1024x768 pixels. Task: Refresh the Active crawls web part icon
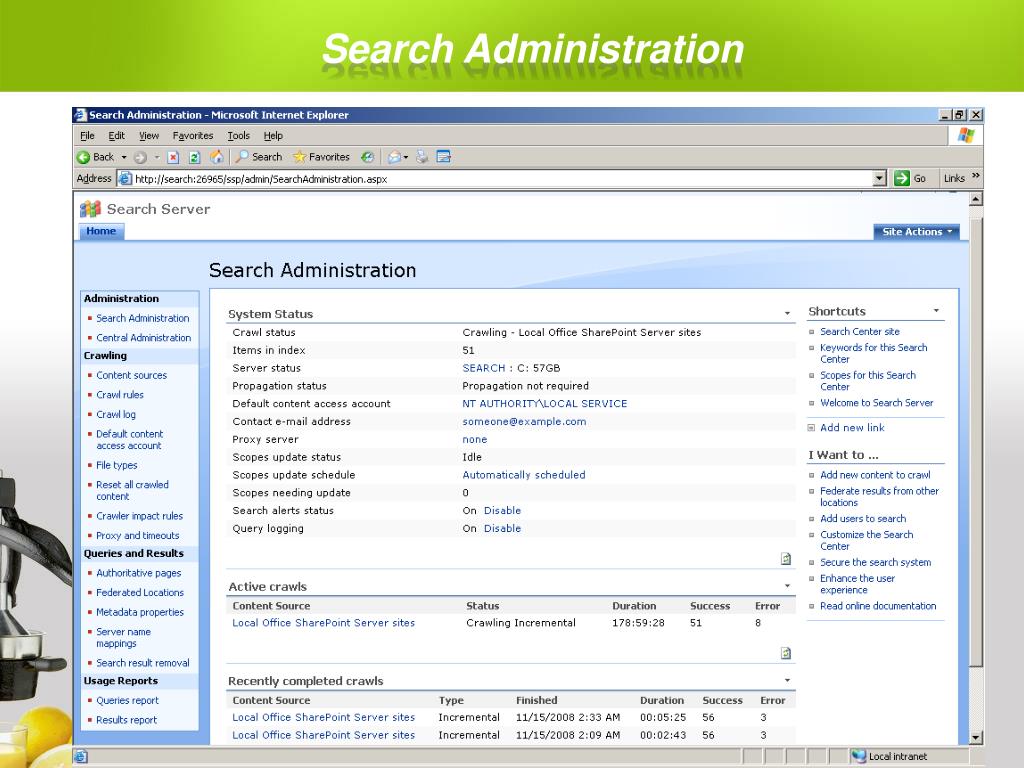click(786, 653)
